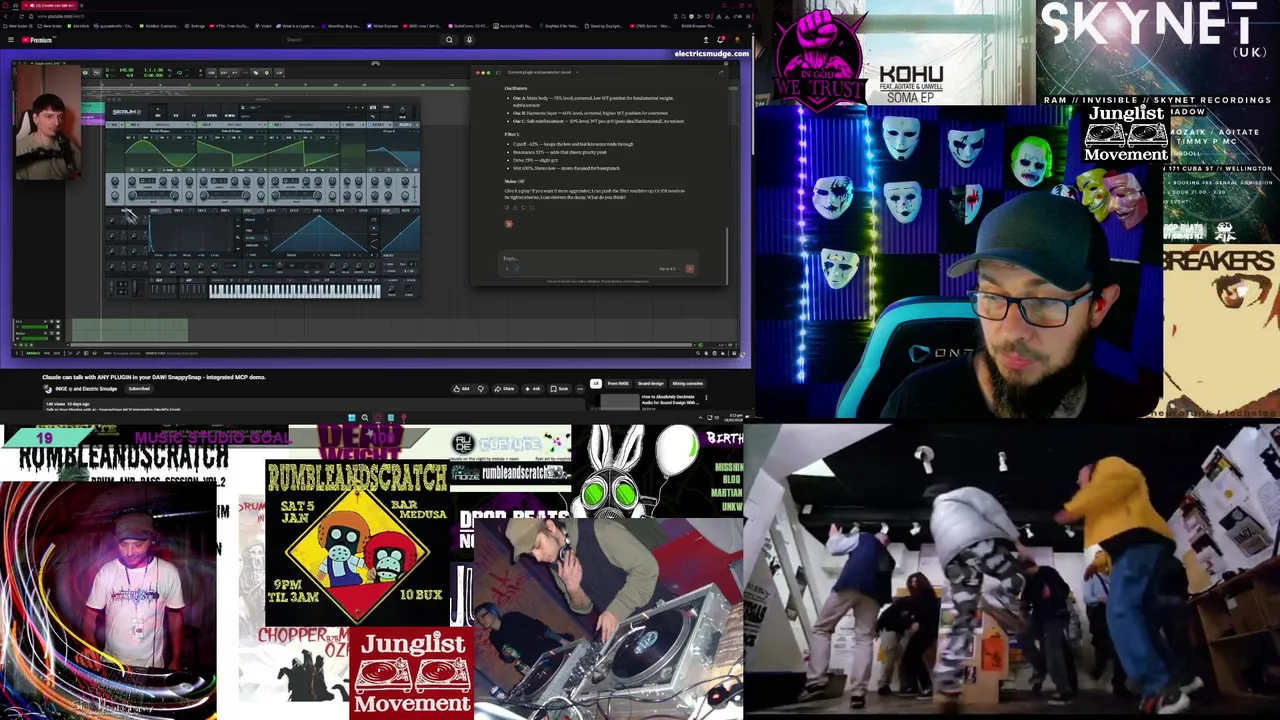The height and width of the screenshot is (720, 1280).
Task: Select the Claude can talk browser tab
Action: [50, 5]
